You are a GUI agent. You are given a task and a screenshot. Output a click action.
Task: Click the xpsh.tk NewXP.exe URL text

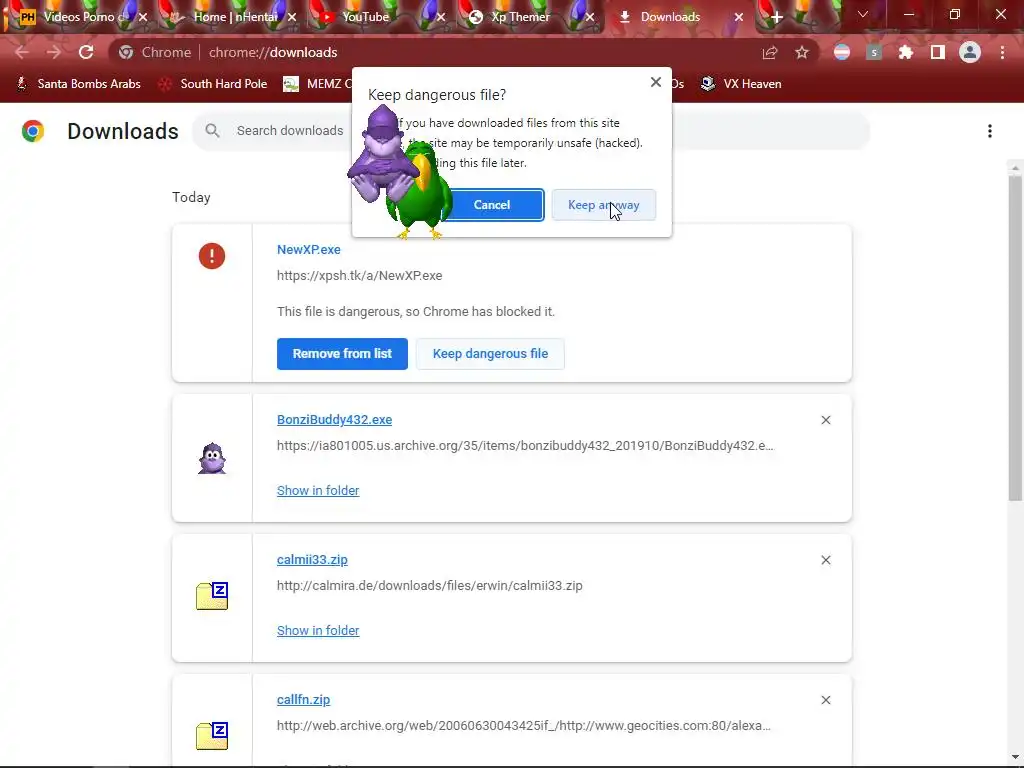(x=359, y=276)
